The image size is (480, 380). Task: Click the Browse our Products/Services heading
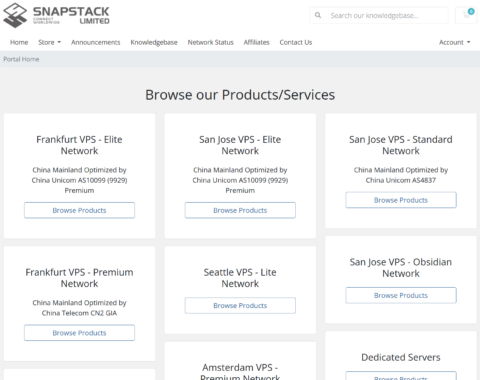(240, 95)
